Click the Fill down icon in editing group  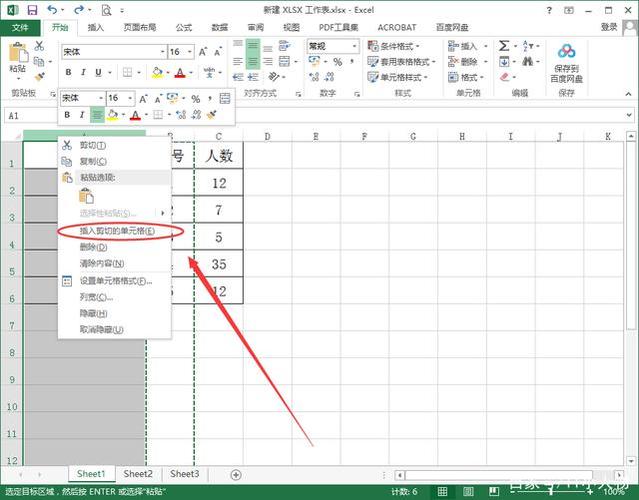(504, 62)
